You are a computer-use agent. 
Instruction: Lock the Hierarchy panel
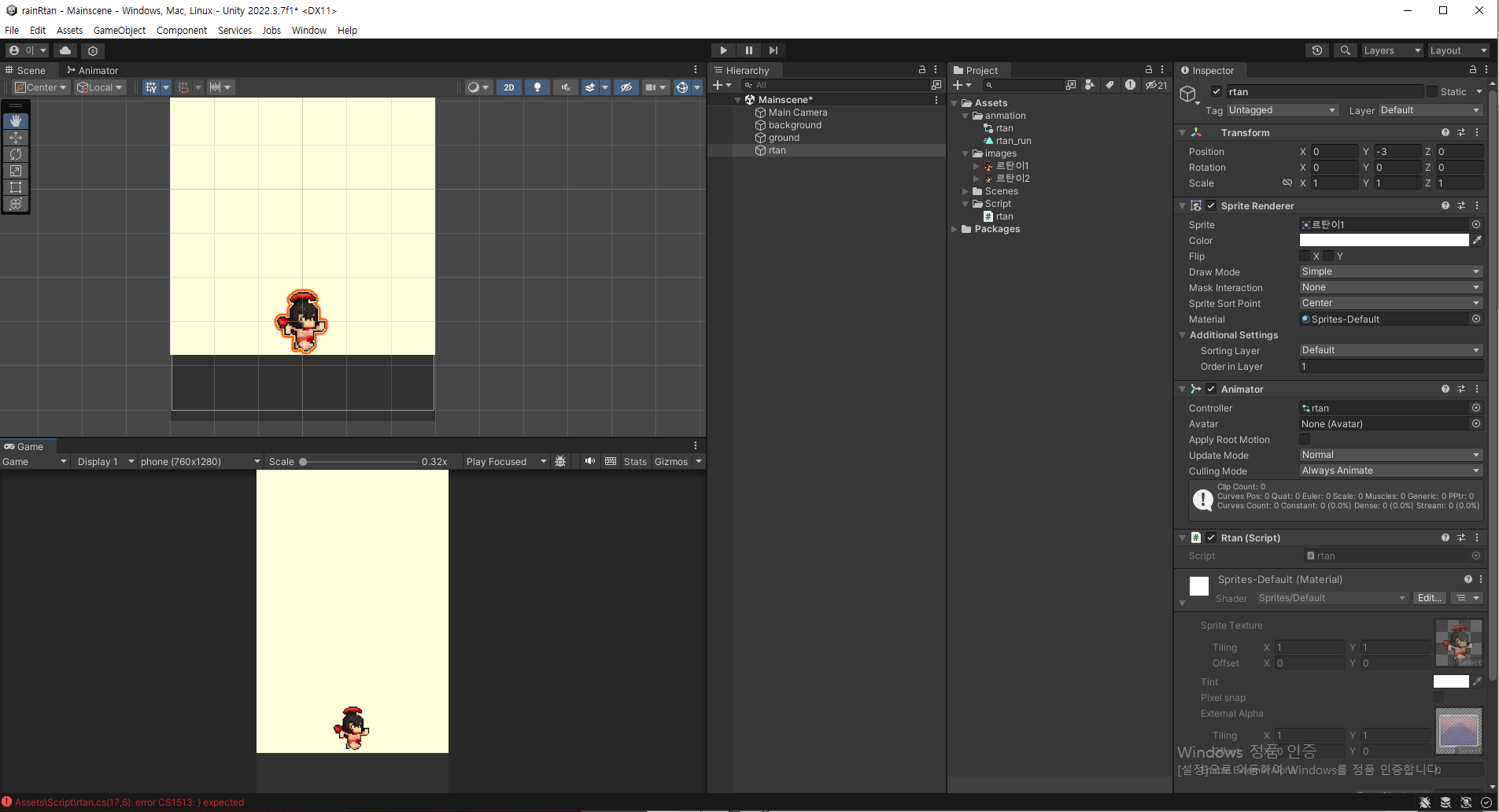click(x=922, y=70)
